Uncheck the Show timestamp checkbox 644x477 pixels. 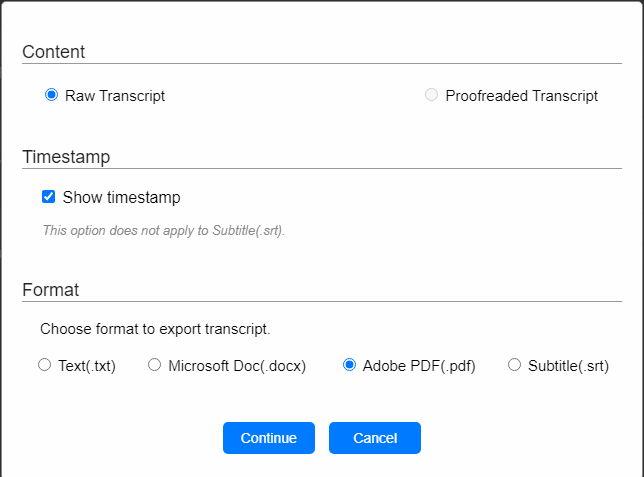coord(48,197)
